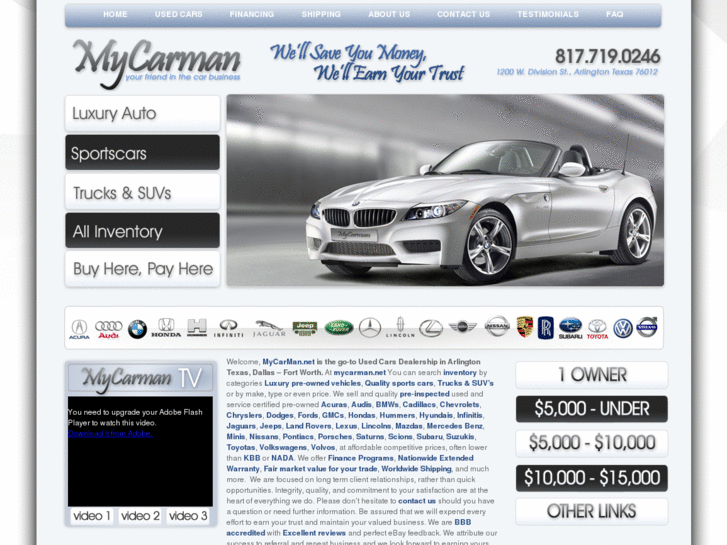Show cars priced $10,000 - $15,000
727x545 pixels.
tap(592, 478)
